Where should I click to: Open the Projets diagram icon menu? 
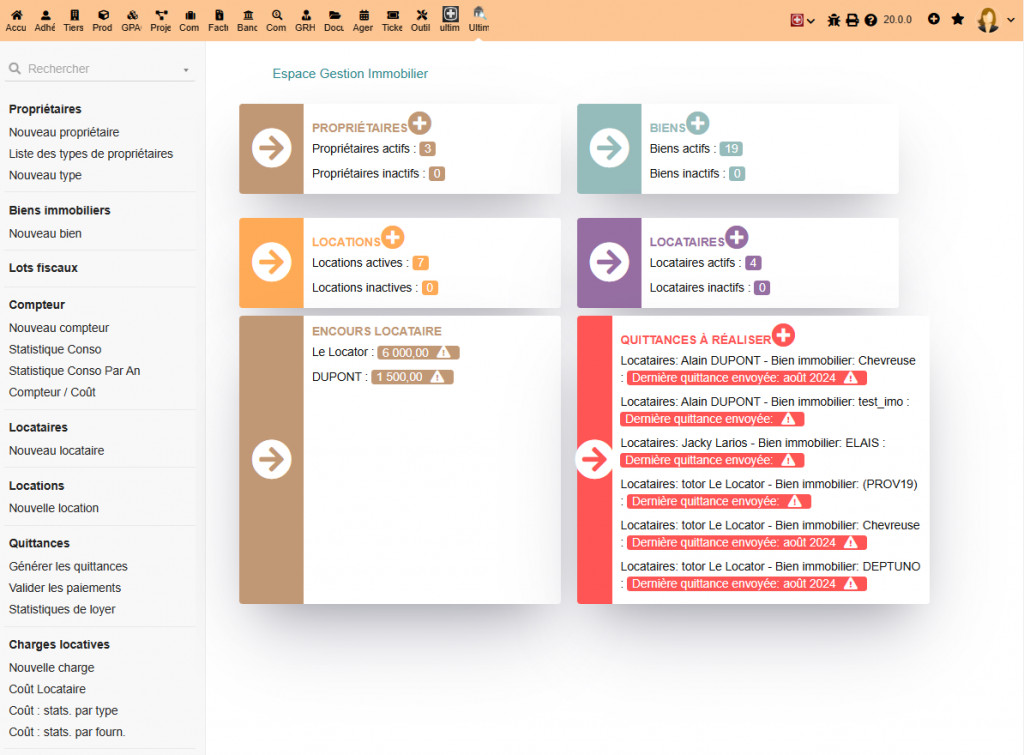click(161, 20)
